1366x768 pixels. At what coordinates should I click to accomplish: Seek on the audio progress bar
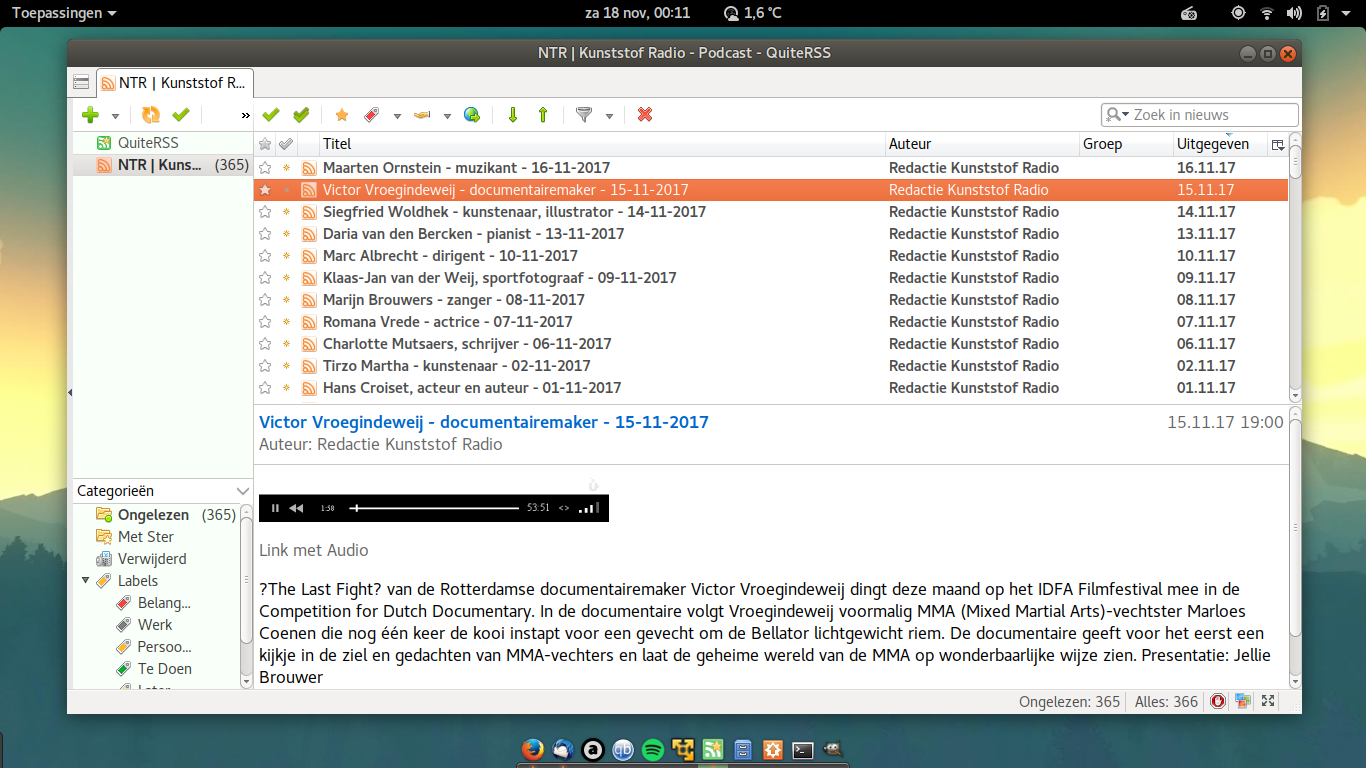click(434, 508)
